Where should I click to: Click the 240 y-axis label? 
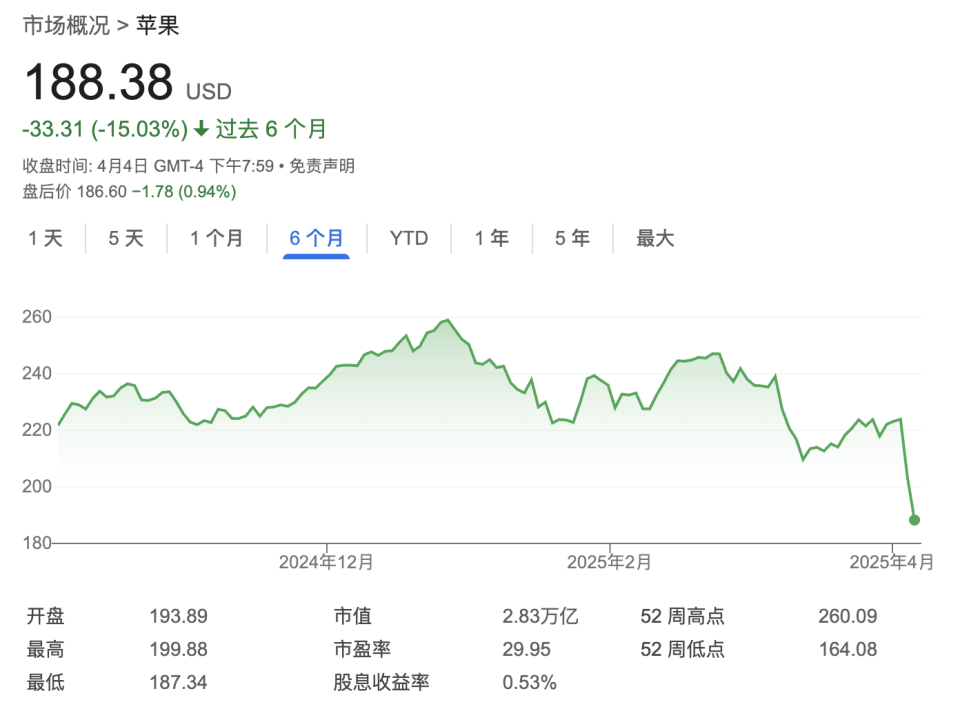coord(37,373)
